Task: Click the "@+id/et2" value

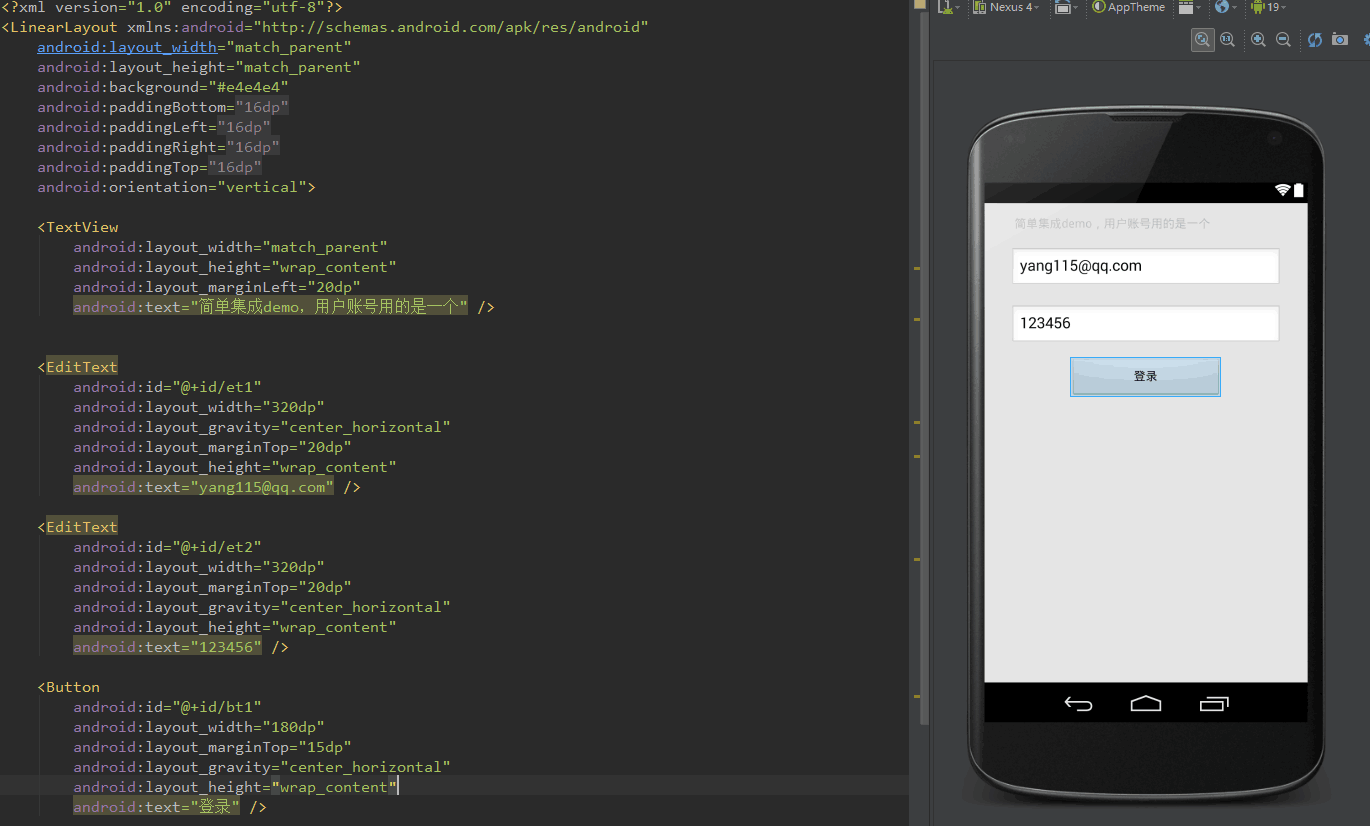Action: (x=219, y=547)
